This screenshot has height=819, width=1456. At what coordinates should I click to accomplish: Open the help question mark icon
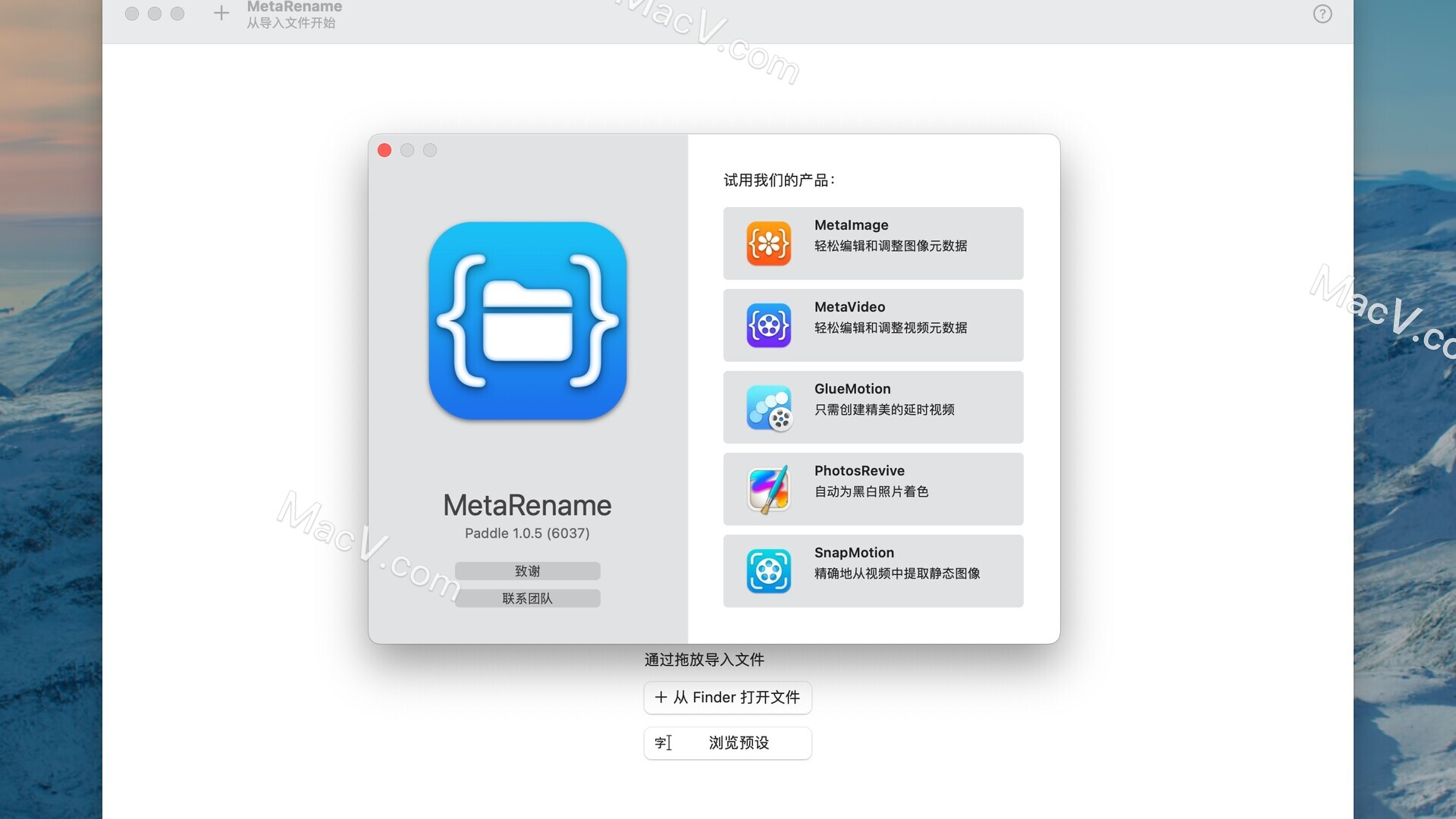1323,14
